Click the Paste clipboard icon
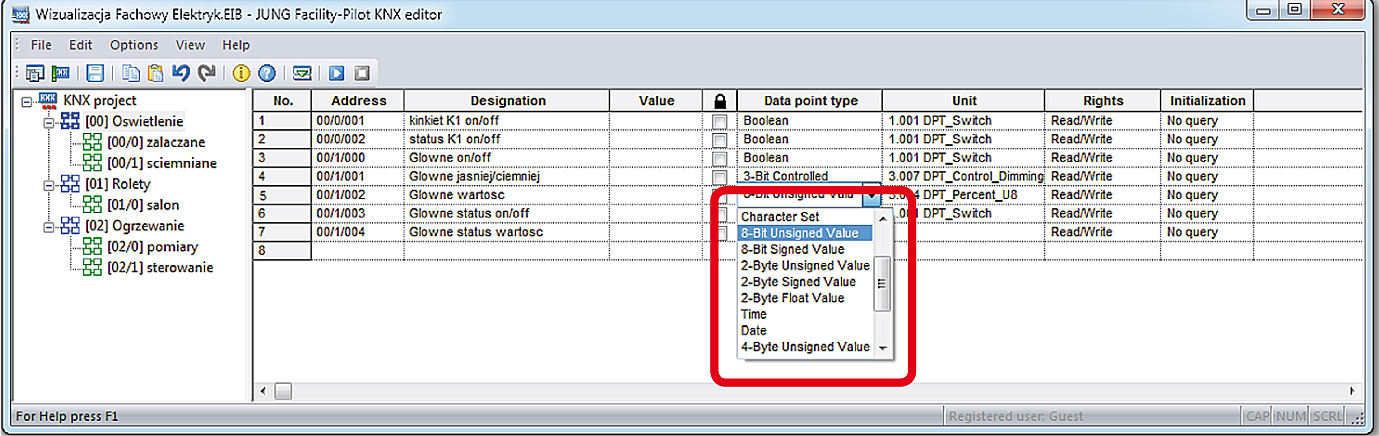Viewport: 1379px width, 436px height. click(x=155, y=73)
